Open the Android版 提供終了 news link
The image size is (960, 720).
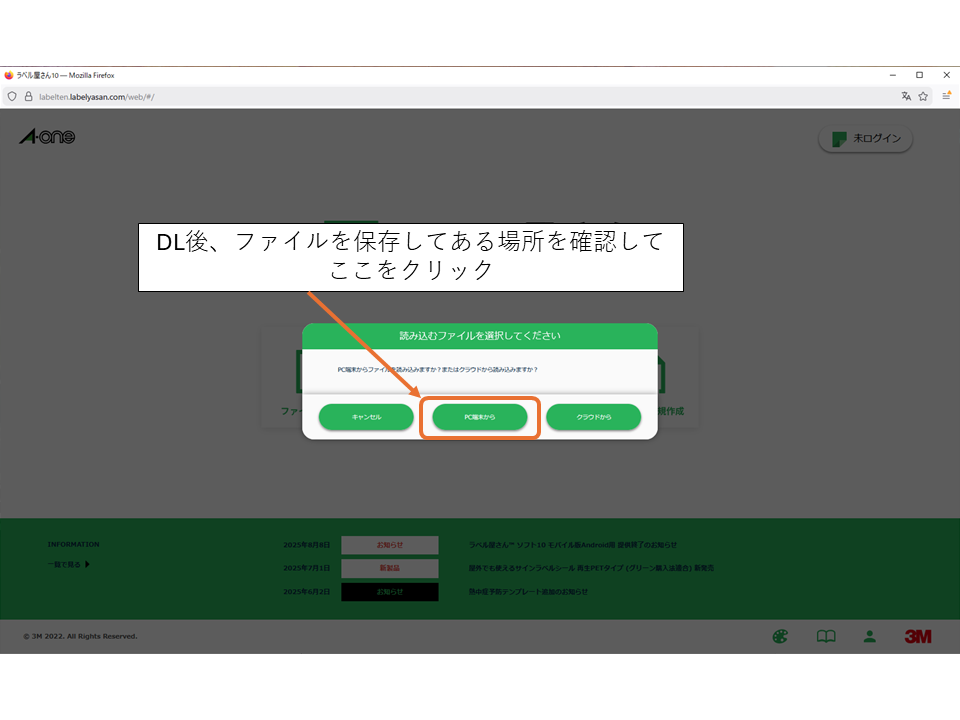tap(572, 545)
